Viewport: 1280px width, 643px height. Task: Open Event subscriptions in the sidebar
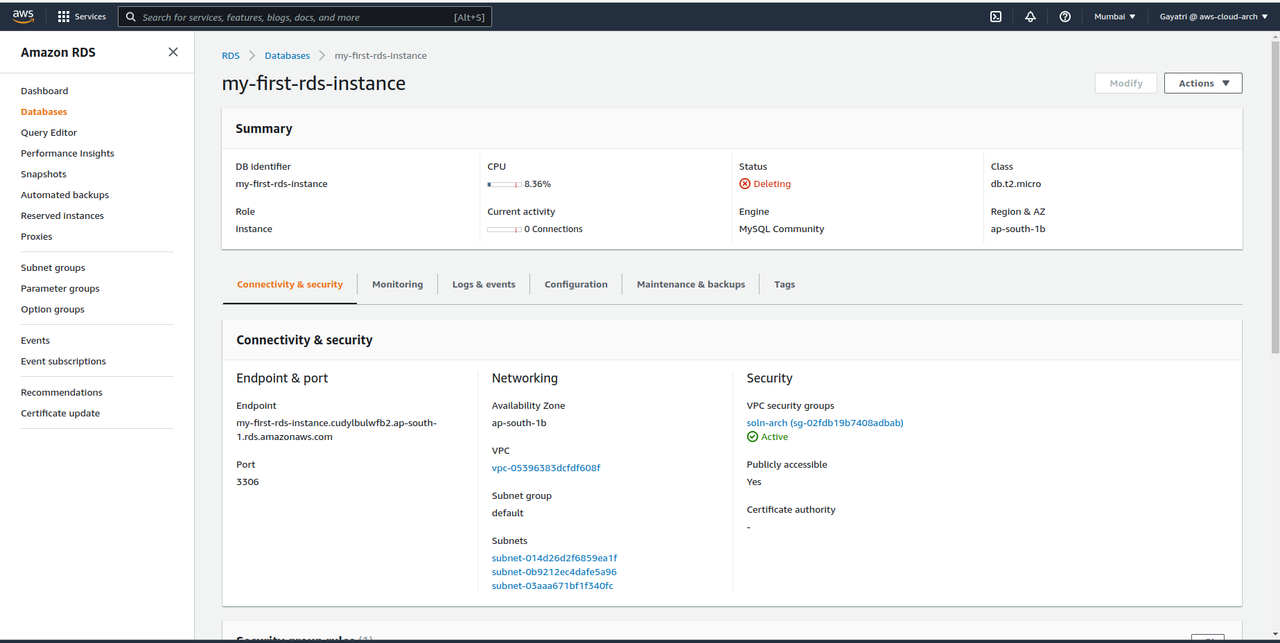[63, 362]
